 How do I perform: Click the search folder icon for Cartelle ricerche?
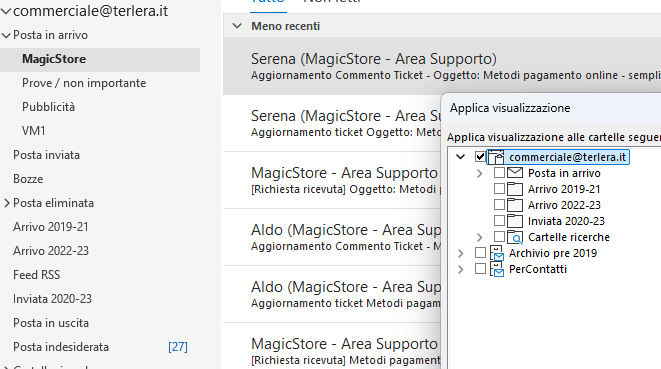coord(515,237)
